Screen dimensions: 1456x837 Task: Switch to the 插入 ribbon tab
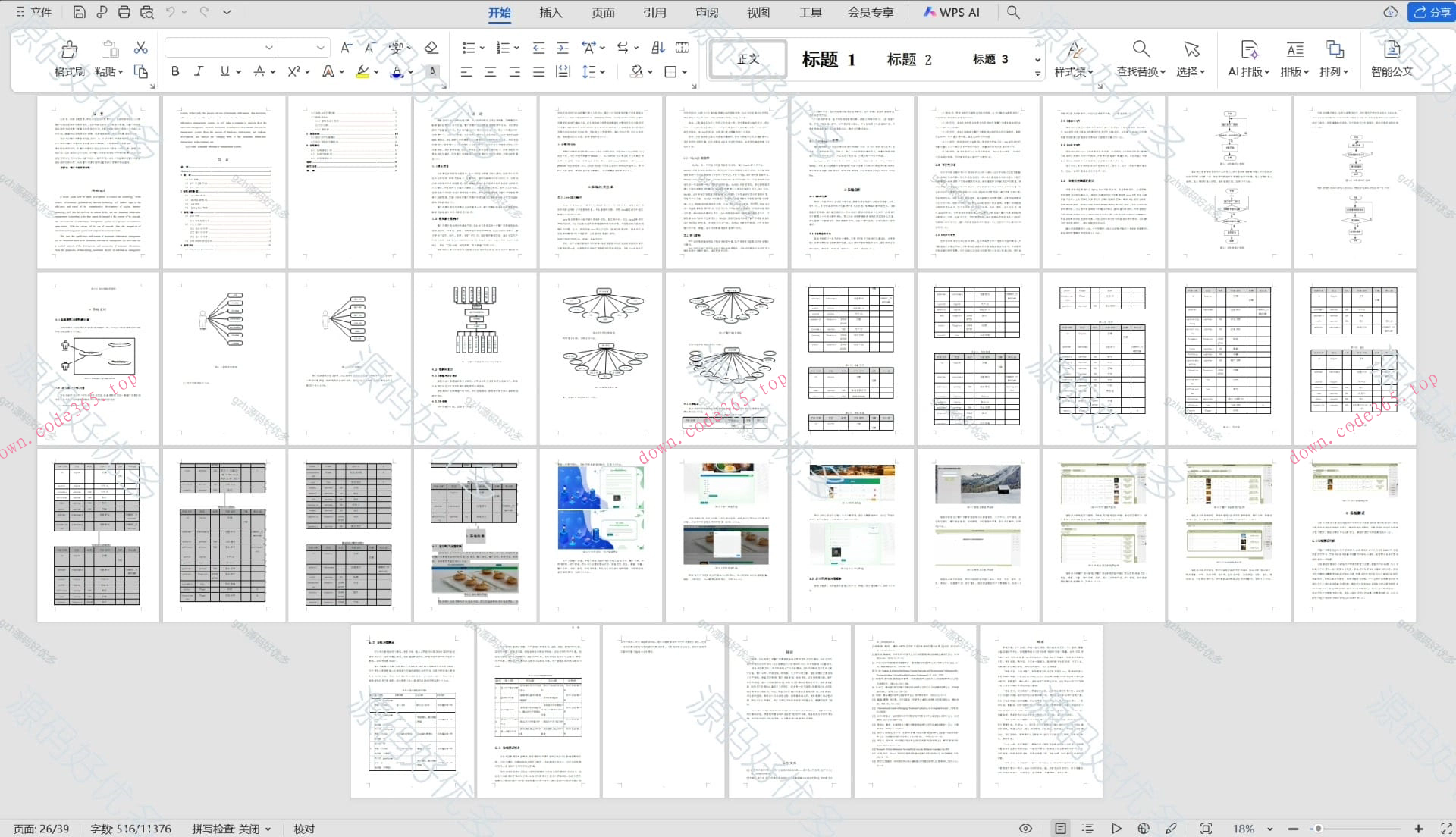tap(551, 12)
